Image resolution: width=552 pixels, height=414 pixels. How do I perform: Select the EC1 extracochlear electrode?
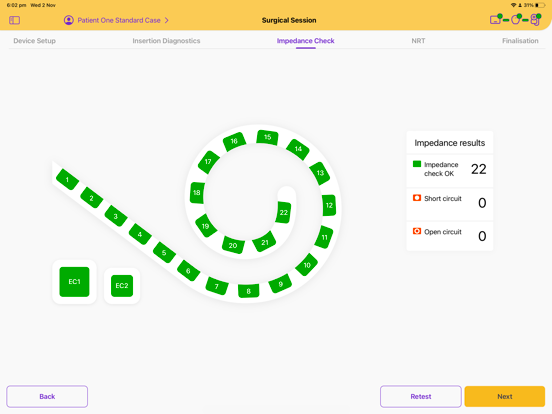pos(74,282)
